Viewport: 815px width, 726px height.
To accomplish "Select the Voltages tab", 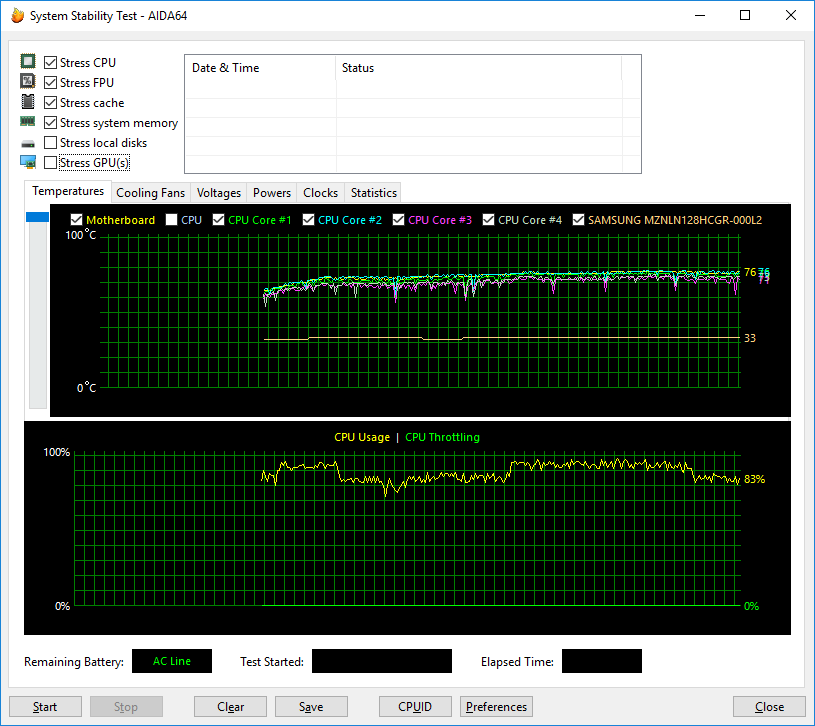I will [x=219, y=193].
